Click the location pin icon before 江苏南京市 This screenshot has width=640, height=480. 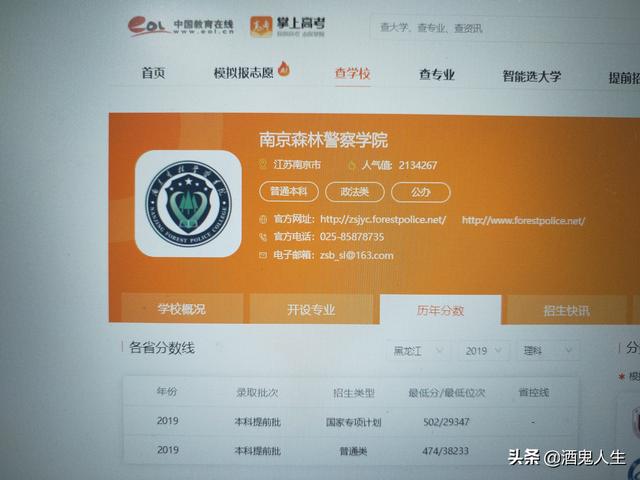[x=263, y=164]
